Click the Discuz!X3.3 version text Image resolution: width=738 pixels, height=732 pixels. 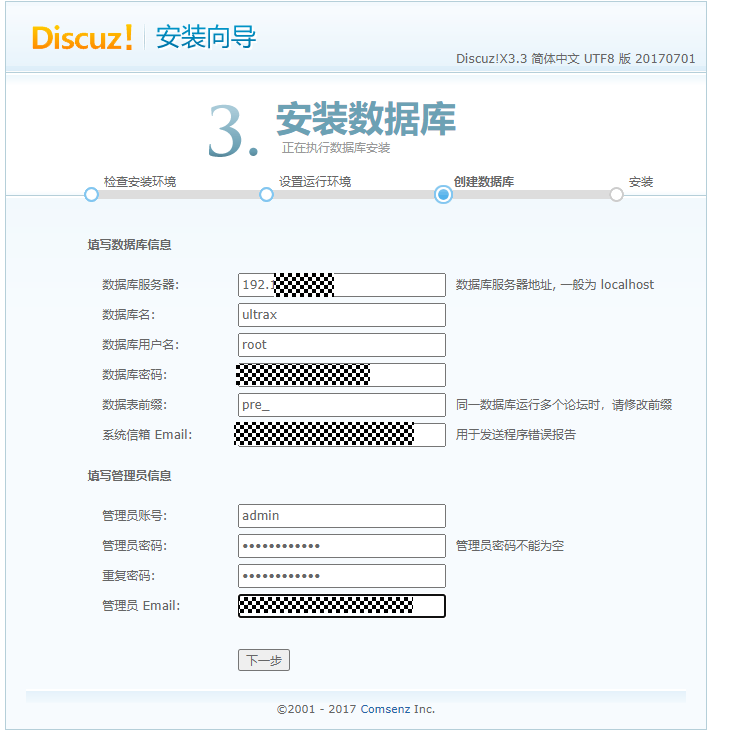tap(575, 59)
